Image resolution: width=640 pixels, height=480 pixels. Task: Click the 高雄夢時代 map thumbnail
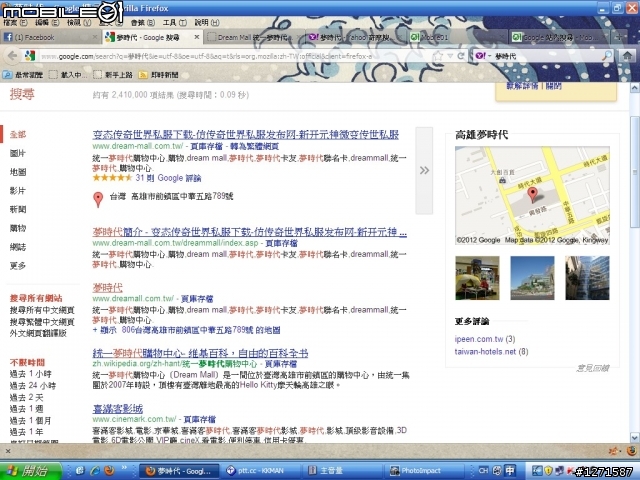tap(532, 196)
